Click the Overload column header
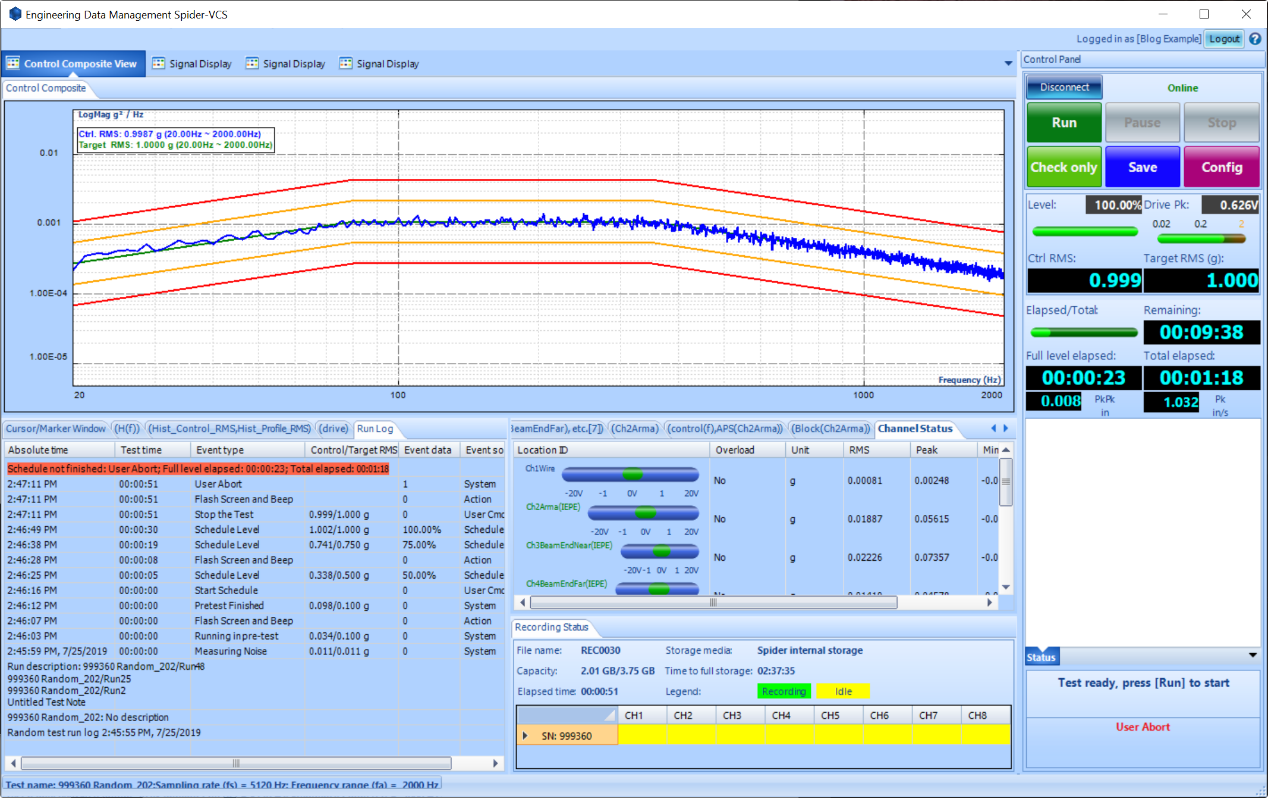Screen dimensions: 1268x798 749,450
